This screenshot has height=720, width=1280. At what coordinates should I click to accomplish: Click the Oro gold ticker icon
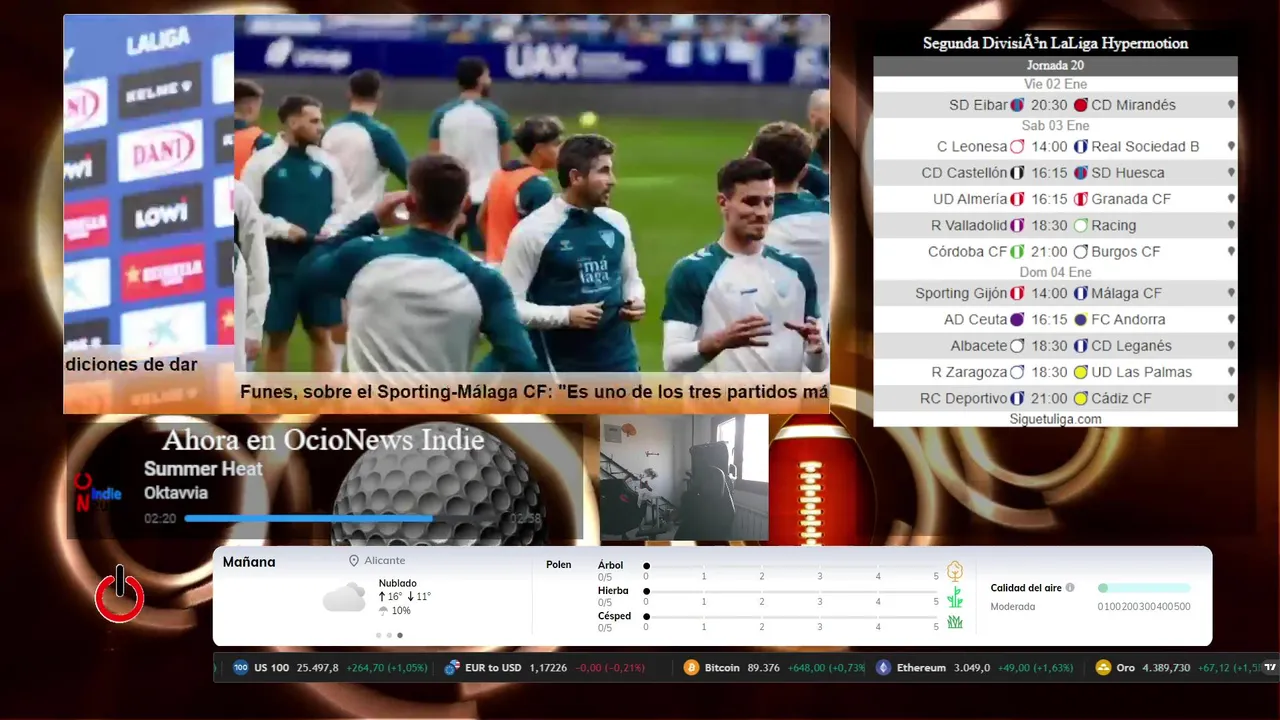[x=1103, y=668]
